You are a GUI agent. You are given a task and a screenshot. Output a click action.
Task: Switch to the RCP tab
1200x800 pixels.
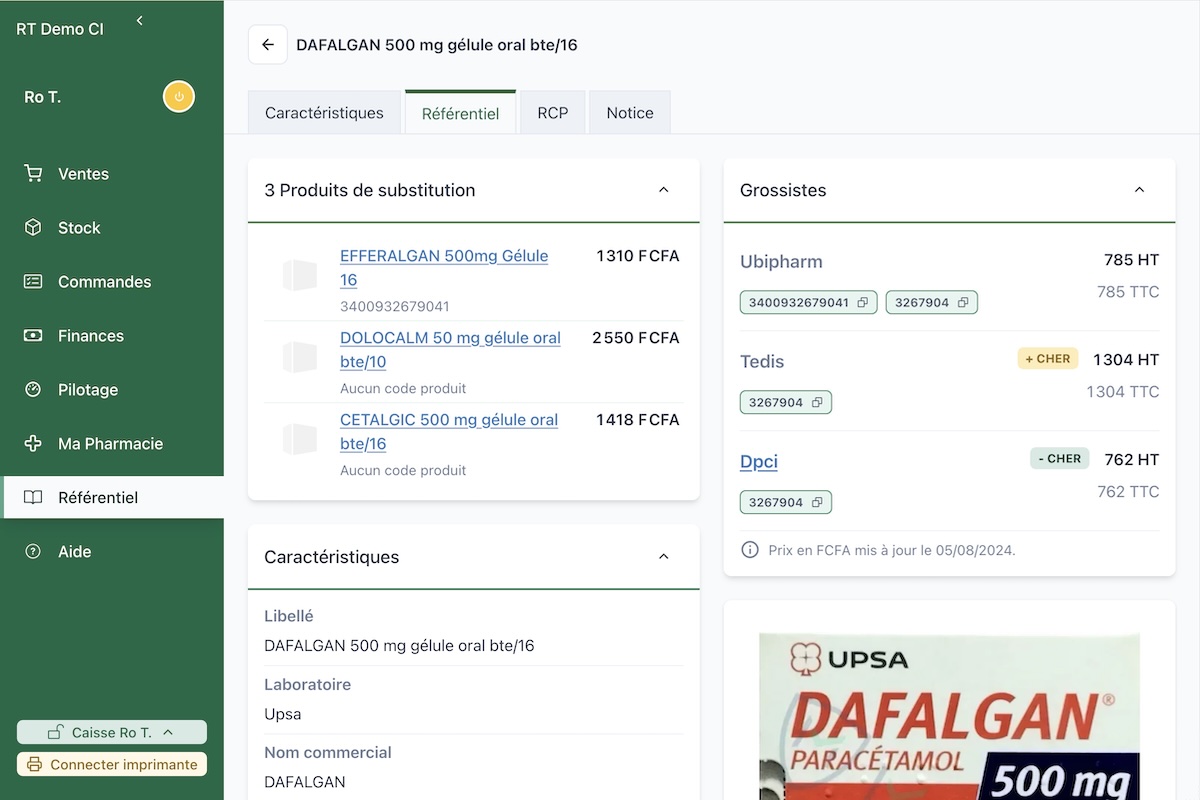coord(552,113)
